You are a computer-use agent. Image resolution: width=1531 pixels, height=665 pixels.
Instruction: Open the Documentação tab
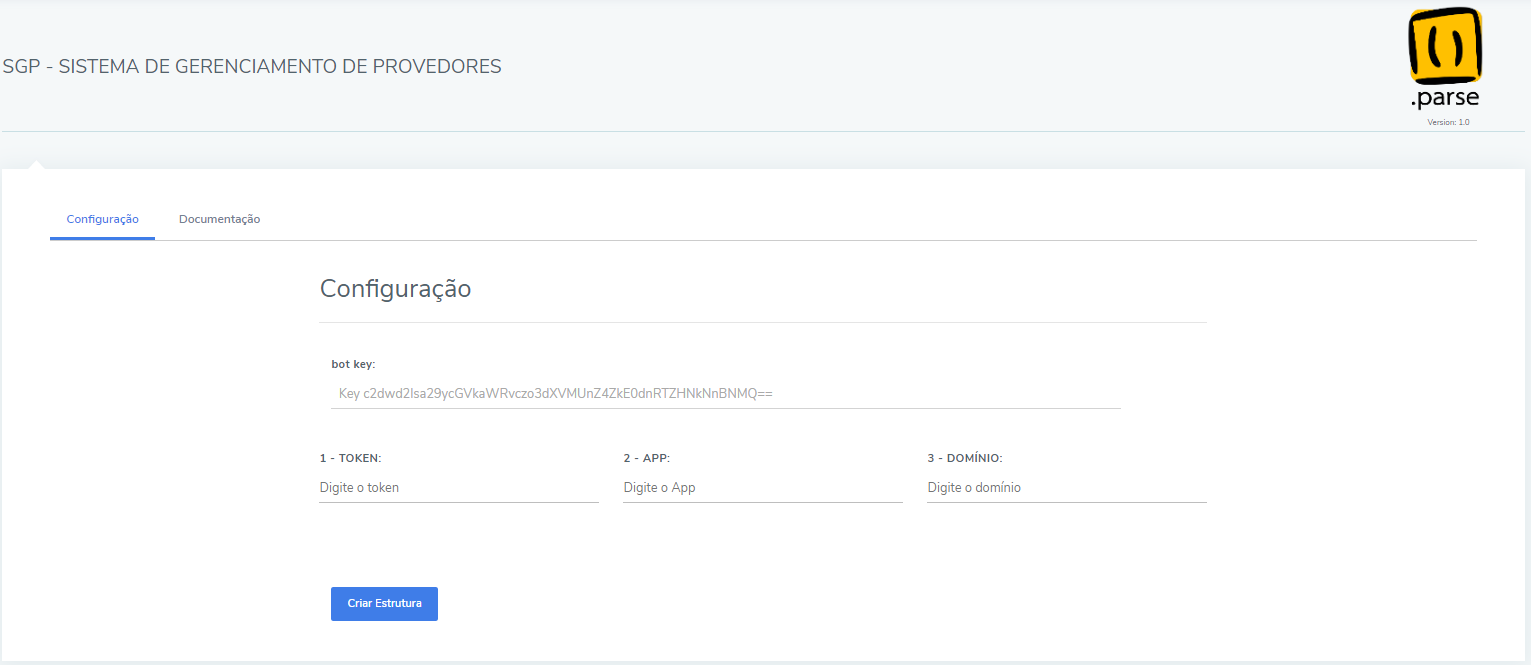(220, 219)
